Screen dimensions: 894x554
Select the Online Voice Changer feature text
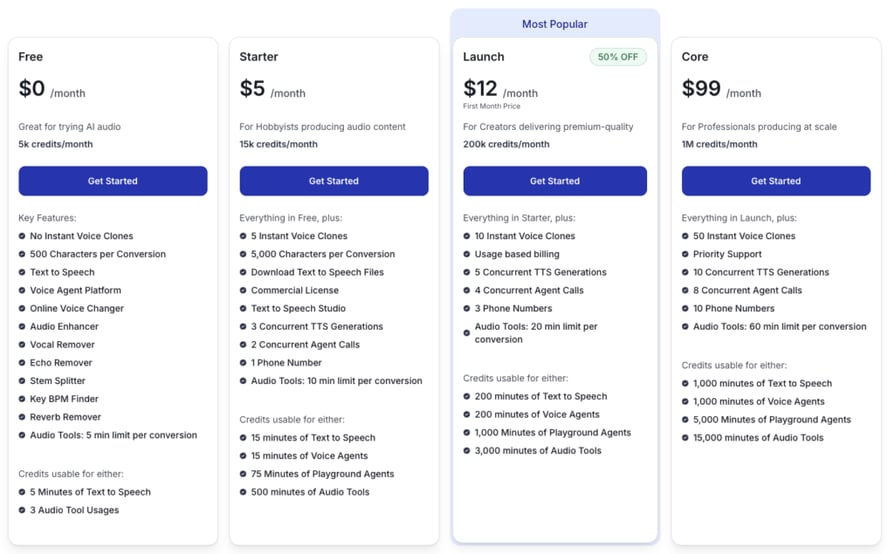pos(76,308)
